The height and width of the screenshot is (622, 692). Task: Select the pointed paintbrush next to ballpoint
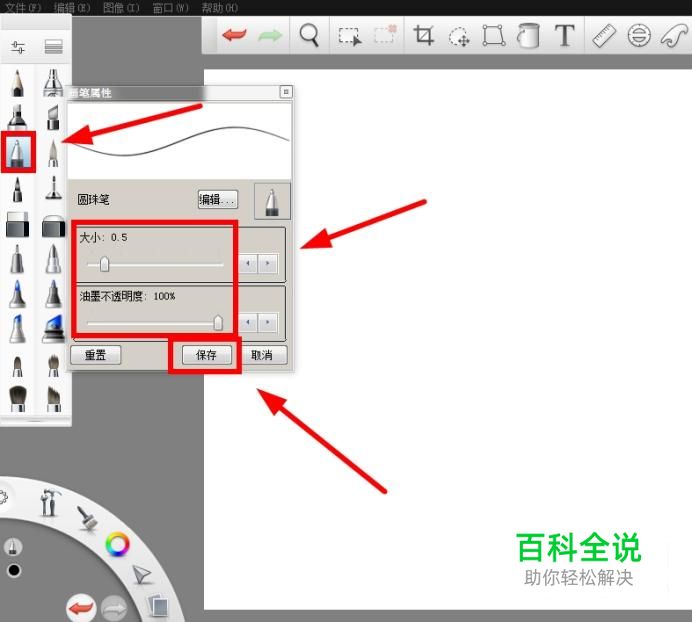click(53, 153)
